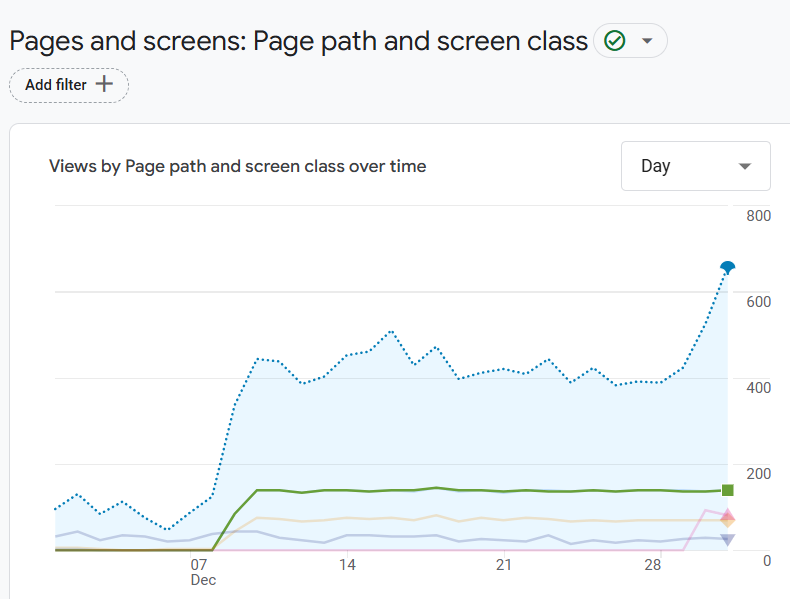
Task: Expand the dropdown arrow beside the report title
Action: pos(647,41)
